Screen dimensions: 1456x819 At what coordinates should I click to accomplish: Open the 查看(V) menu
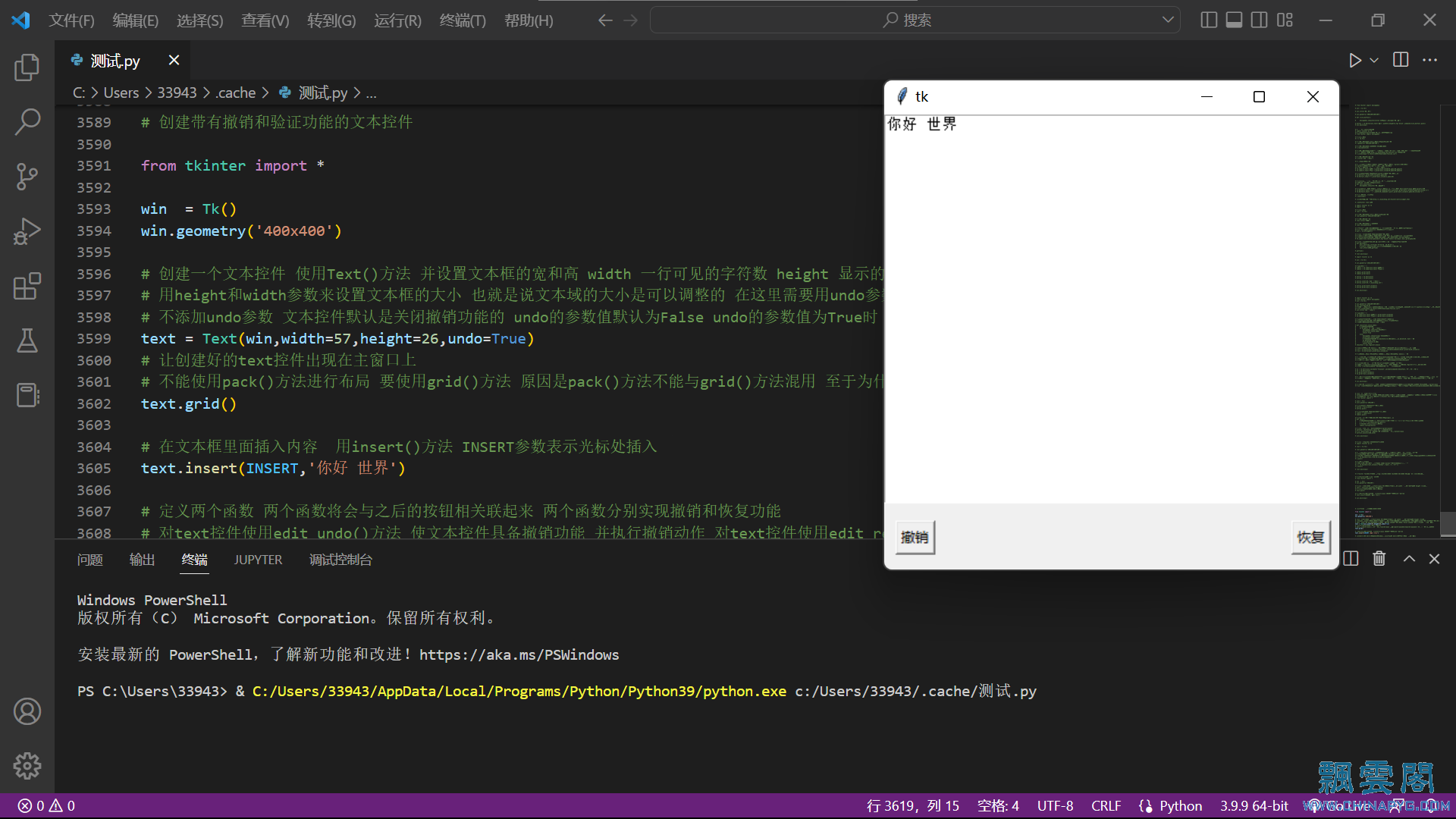[x=265, y=20]
